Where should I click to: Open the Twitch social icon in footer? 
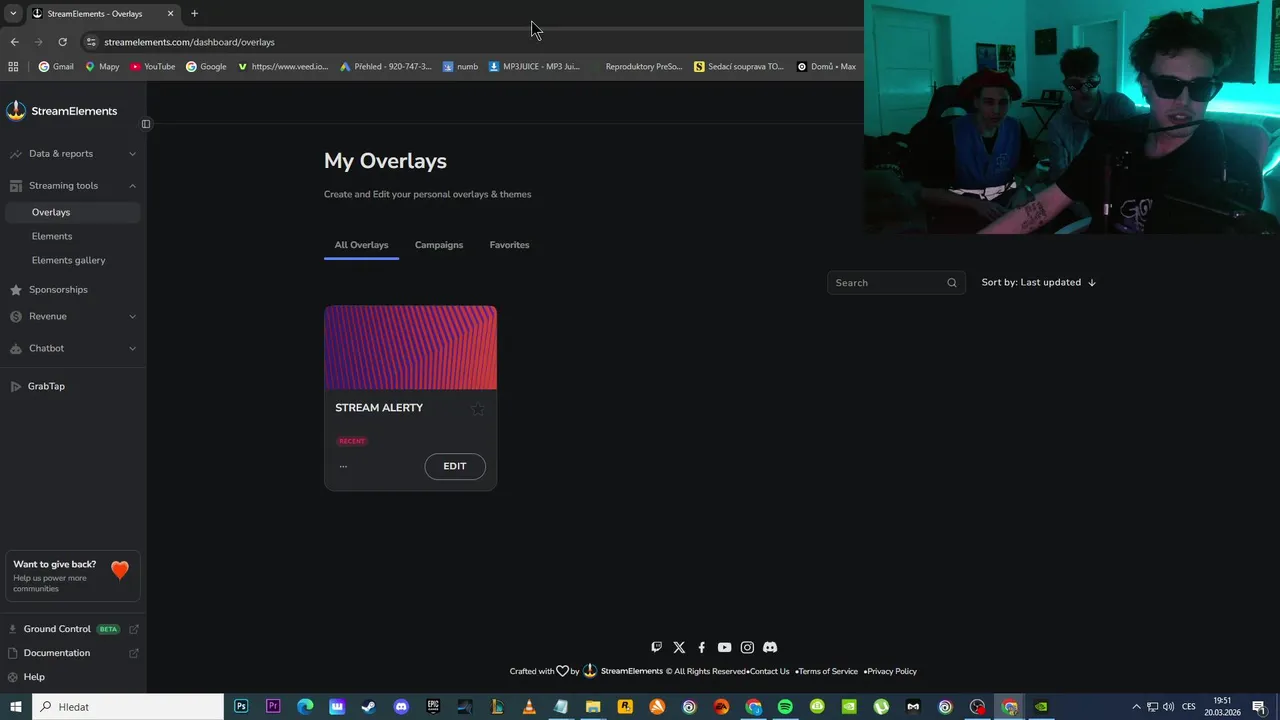coord(656,647)
